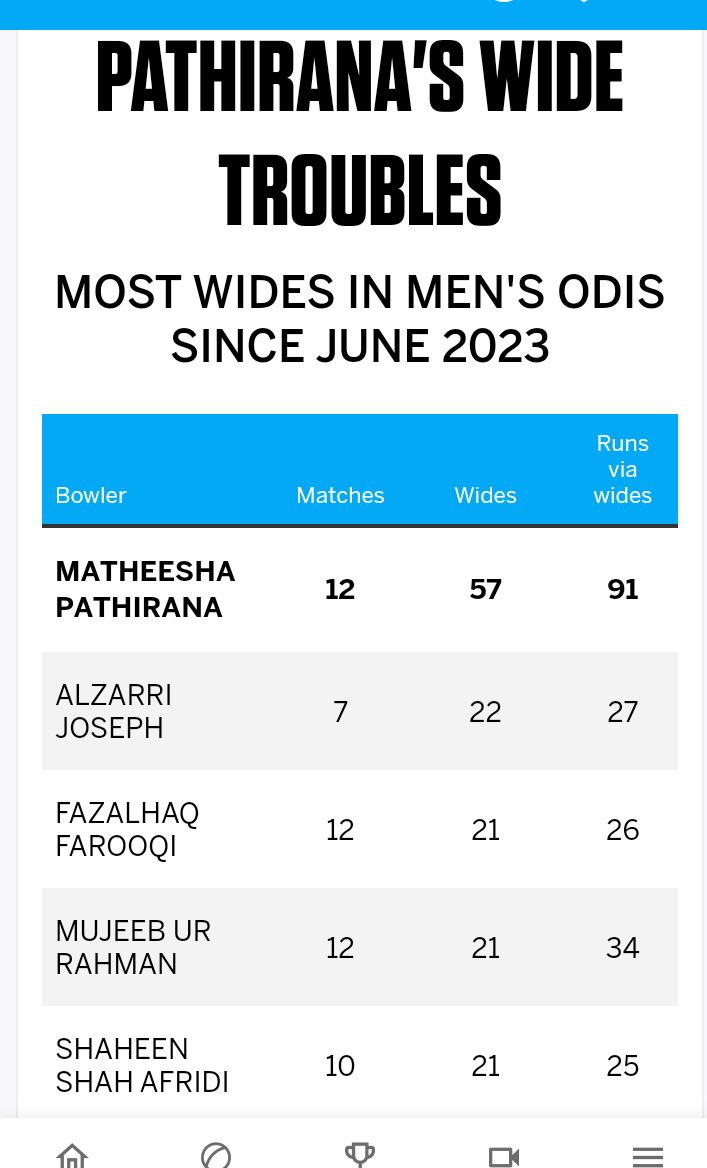
Task: Click the Bowler column header
Action: coord(91,495)
